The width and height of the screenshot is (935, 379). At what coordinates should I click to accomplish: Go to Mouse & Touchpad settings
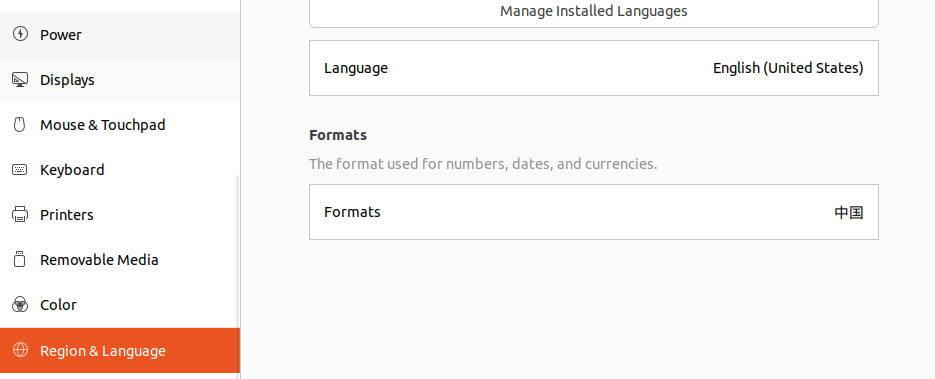(x=120, y=125)
